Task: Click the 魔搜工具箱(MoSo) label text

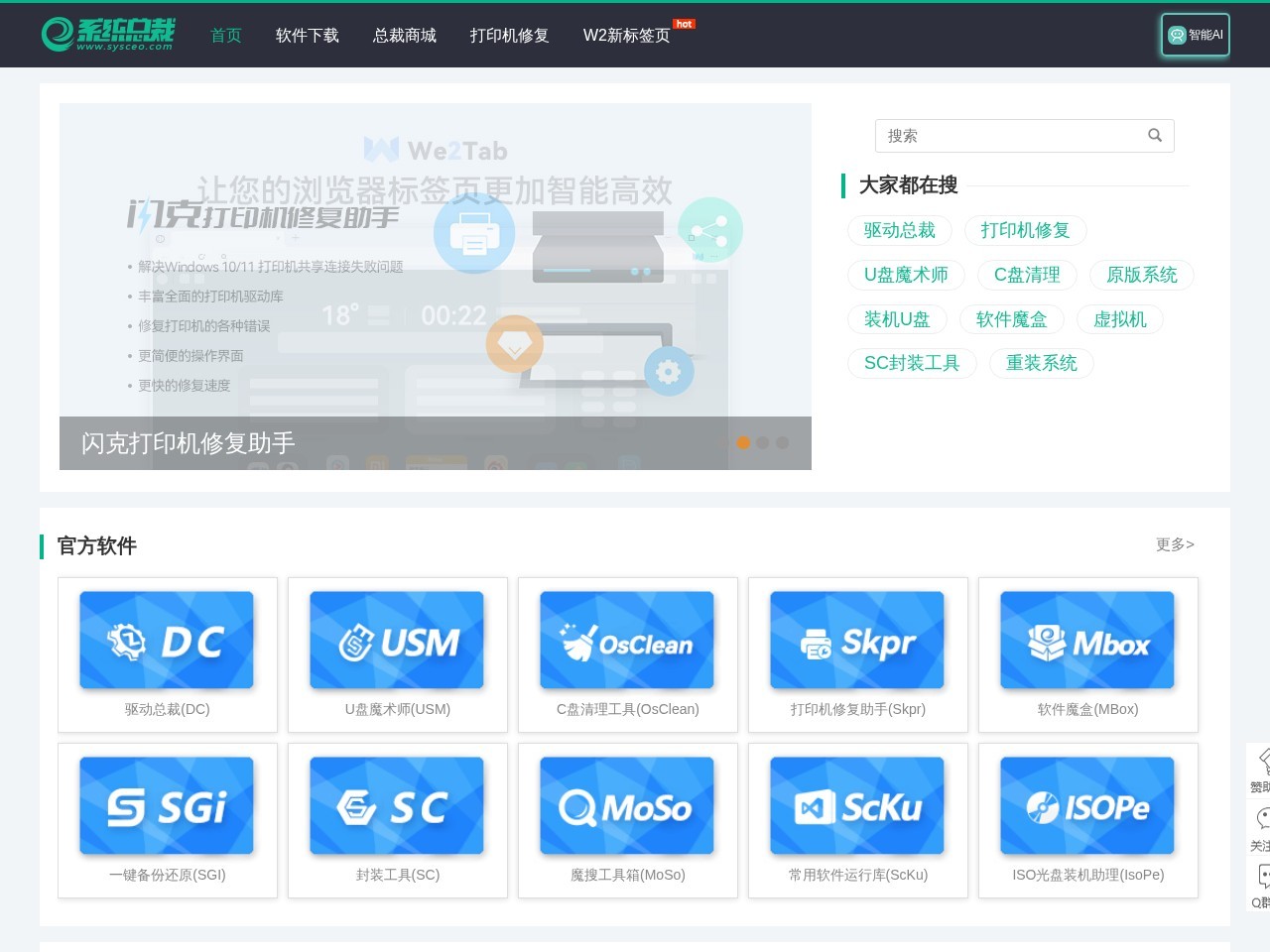Action: click(x=627, y=875)
